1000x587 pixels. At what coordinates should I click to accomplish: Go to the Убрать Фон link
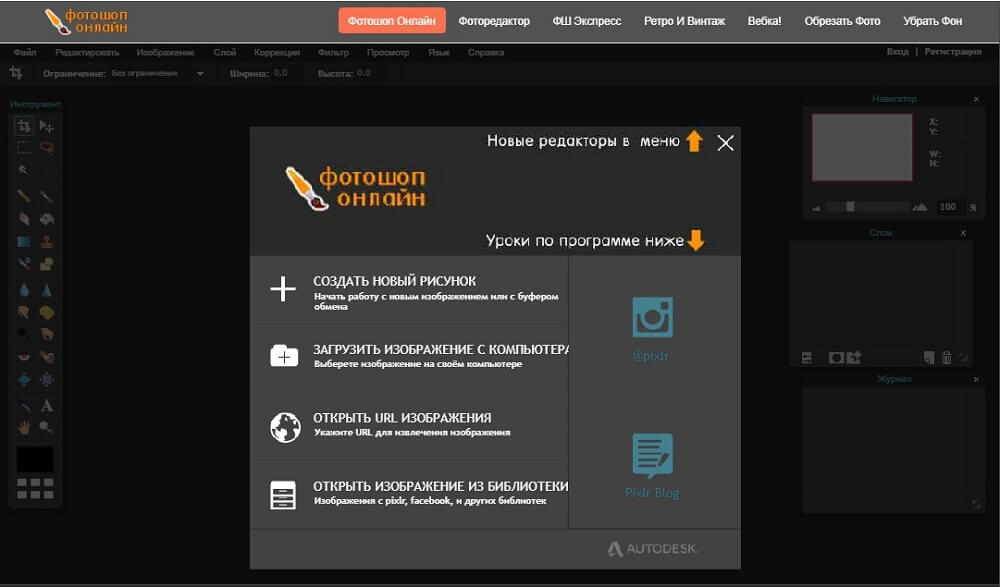coord(932,21)
